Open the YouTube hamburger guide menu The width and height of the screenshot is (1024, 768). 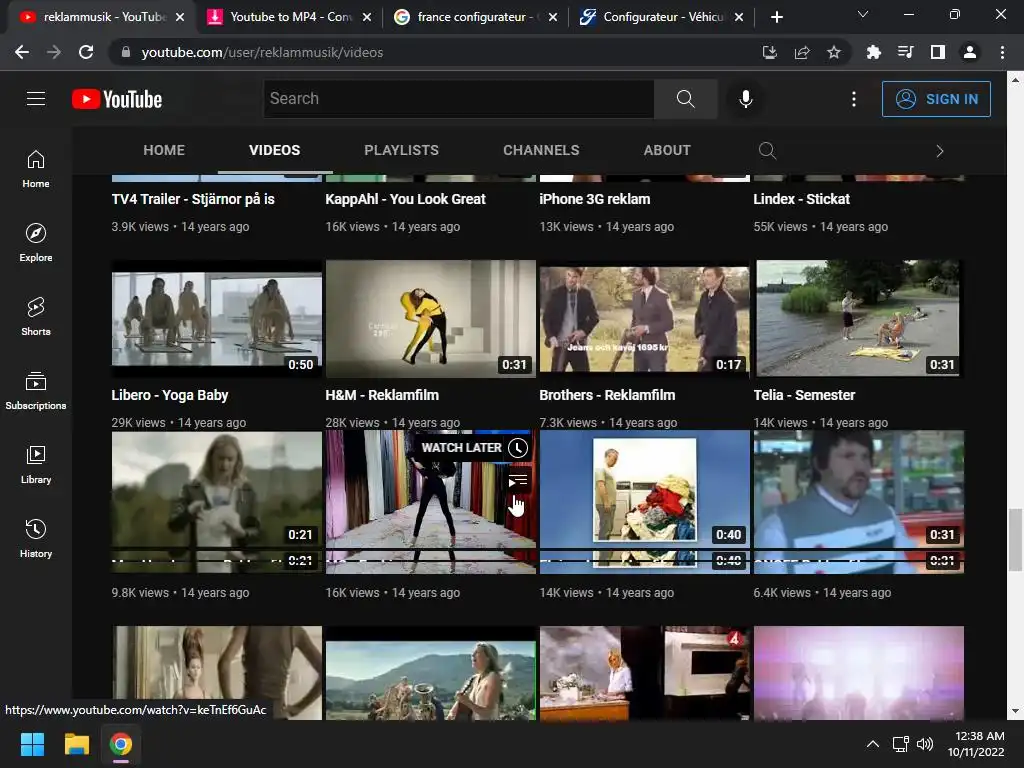pos(36,99)
